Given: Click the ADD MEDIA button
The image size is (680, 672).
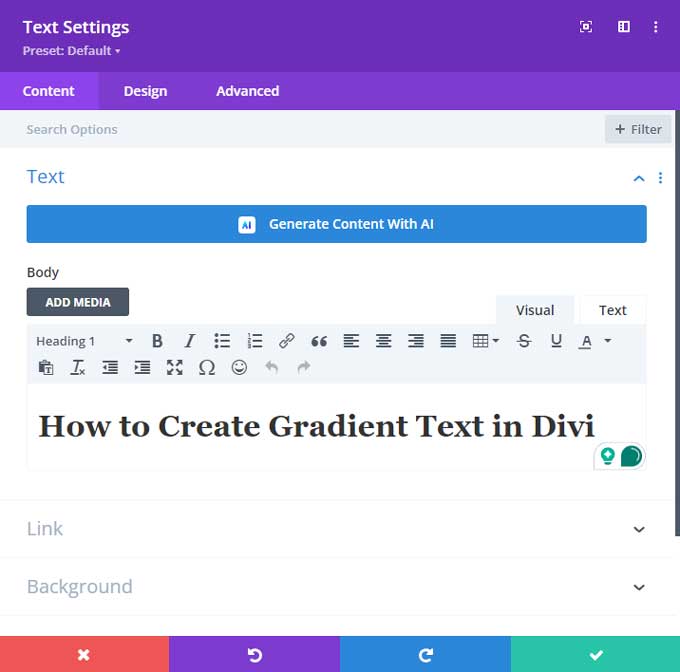Looking at the screenshot, I should coord(78,302).
